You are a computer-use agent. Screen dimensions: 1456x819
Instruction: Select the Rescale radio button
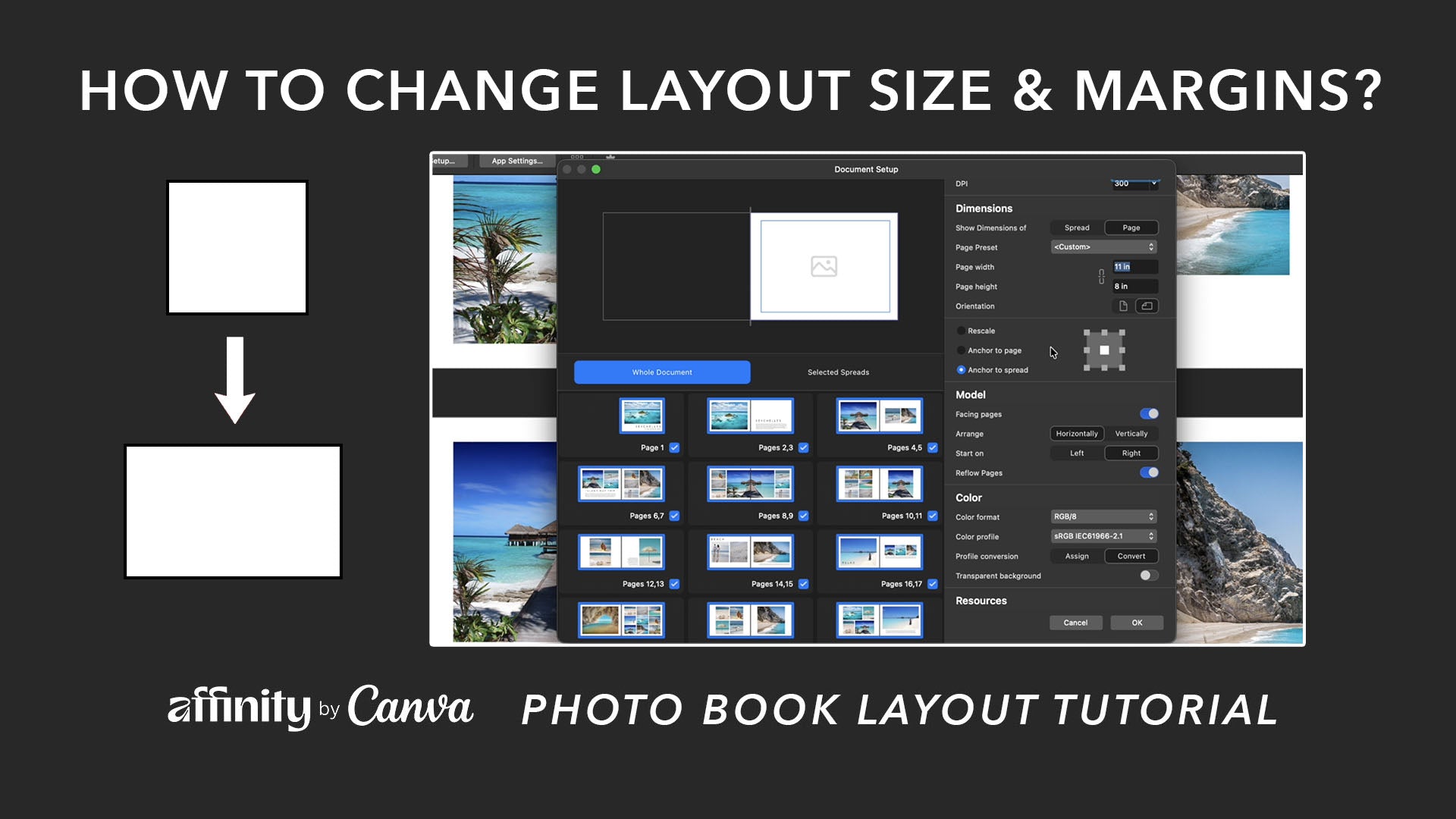point(961,331)
